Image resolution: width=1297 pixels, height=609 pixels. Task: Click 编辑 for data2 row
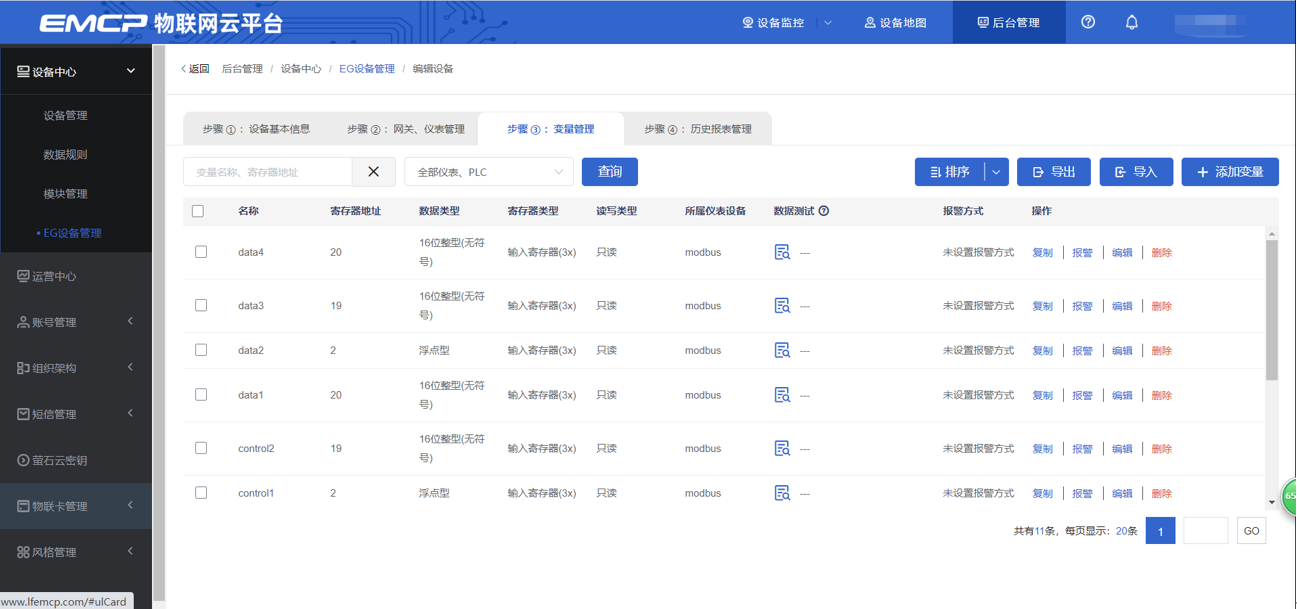click(1122, 351)
